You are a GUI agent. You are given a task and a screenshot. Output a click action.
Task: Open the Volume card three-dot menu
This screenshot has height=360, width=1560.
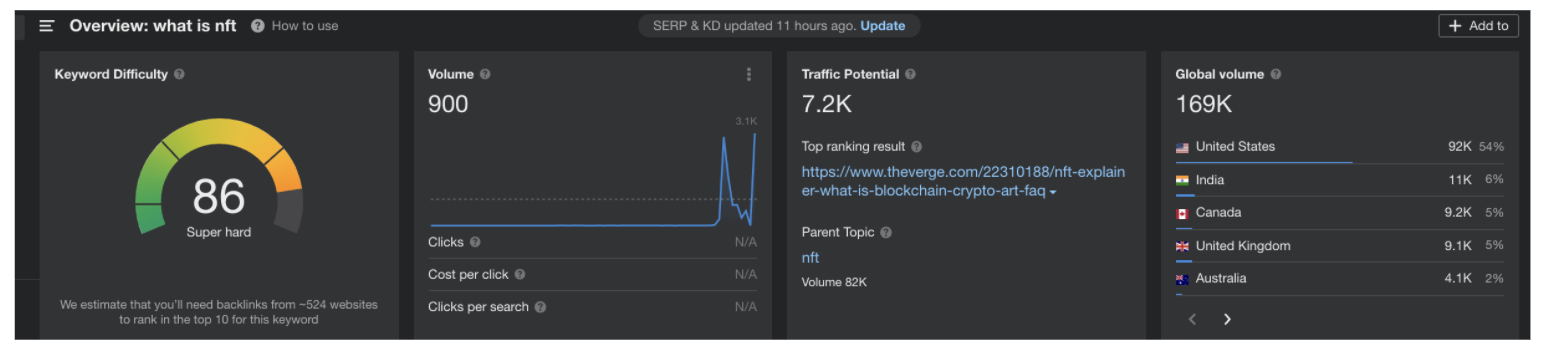click(x=748, y=74)
